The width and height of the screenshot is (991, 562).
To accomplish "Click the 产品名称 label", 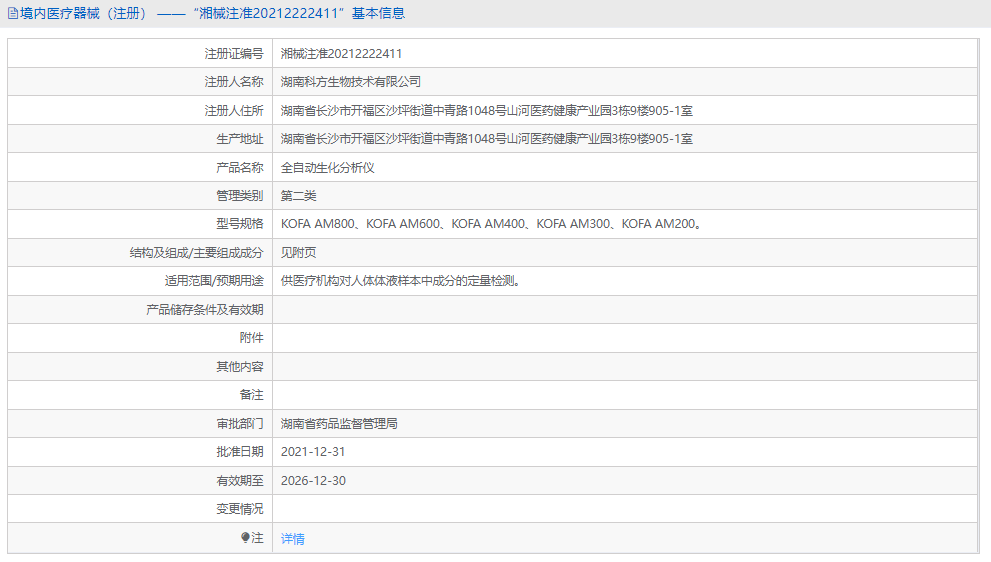I will coord(240,168).
